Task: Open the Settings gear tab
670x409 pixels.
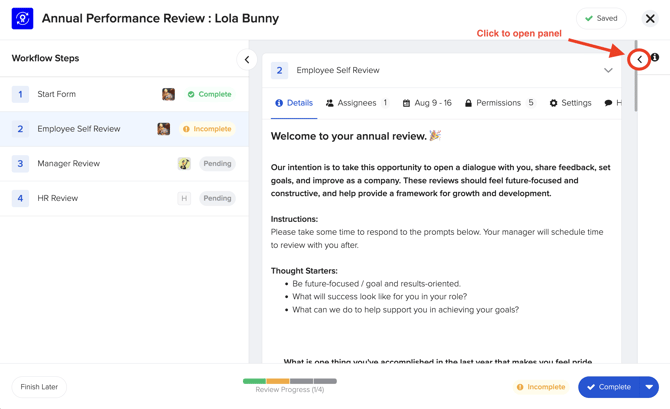Action: coord(570,103)
